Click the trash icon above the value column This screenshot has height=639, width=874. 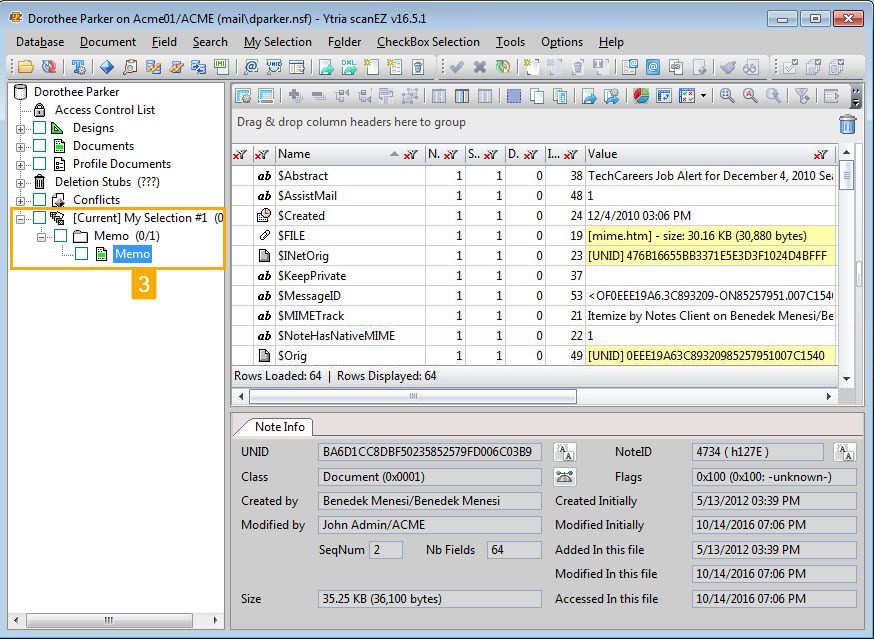coord(847,125)
